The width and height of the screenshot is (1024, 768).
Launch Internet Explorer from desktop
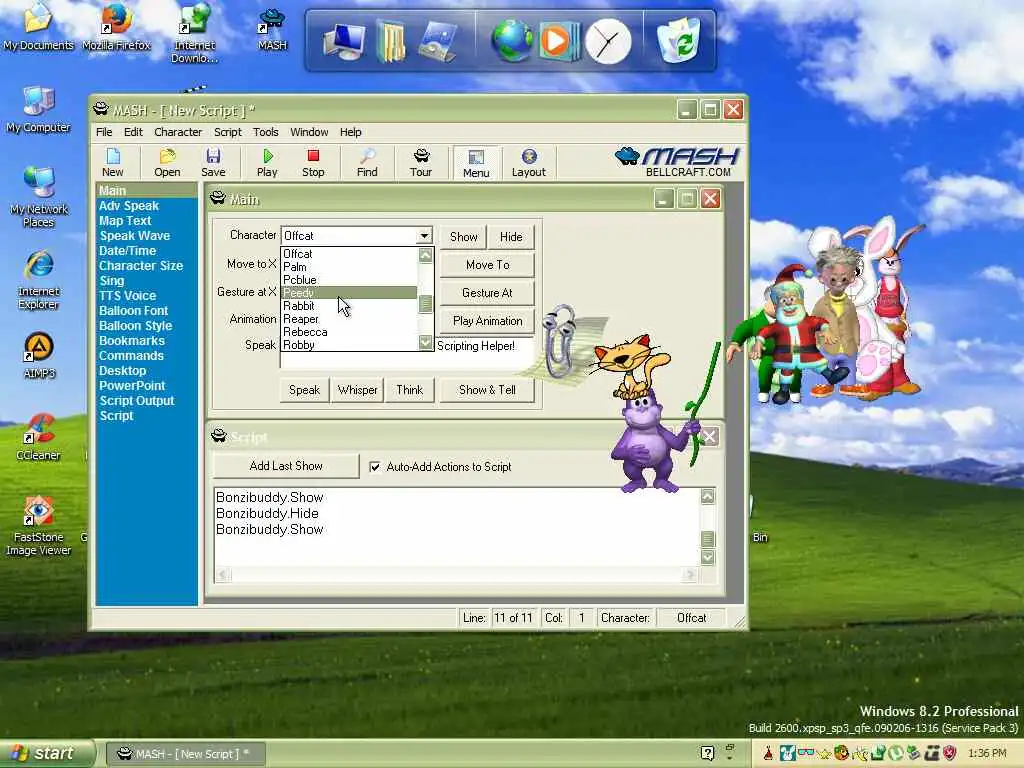pyautogui.click(x=39, y=280)
